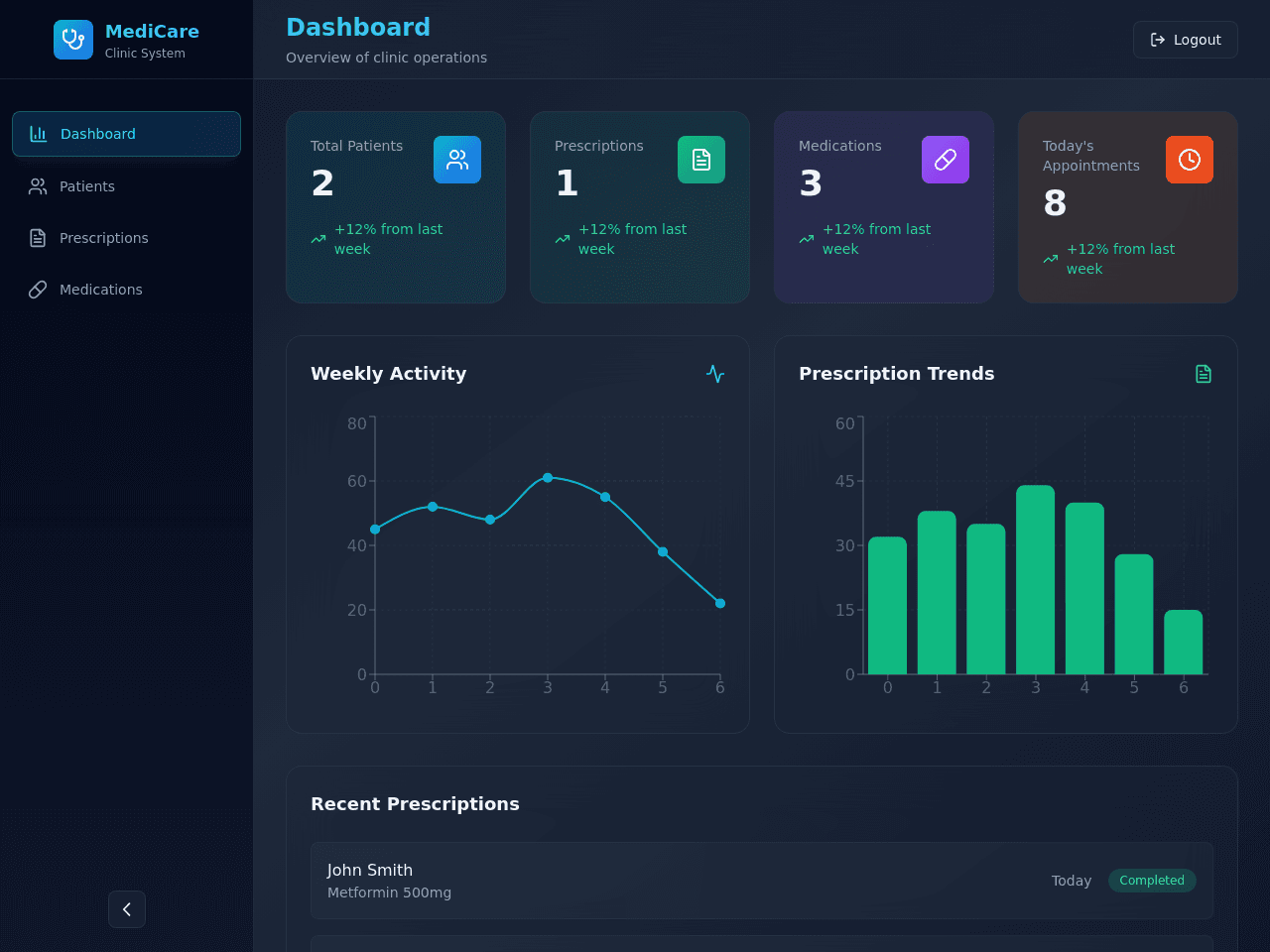Click the trend arrow in Total Patients card

click(318, 239)
